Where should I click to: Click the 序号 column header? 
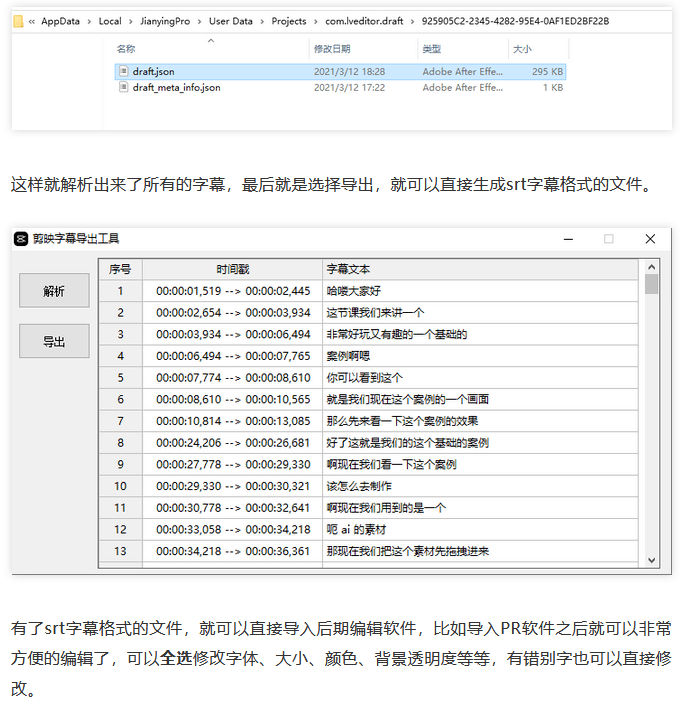[120, 269]
